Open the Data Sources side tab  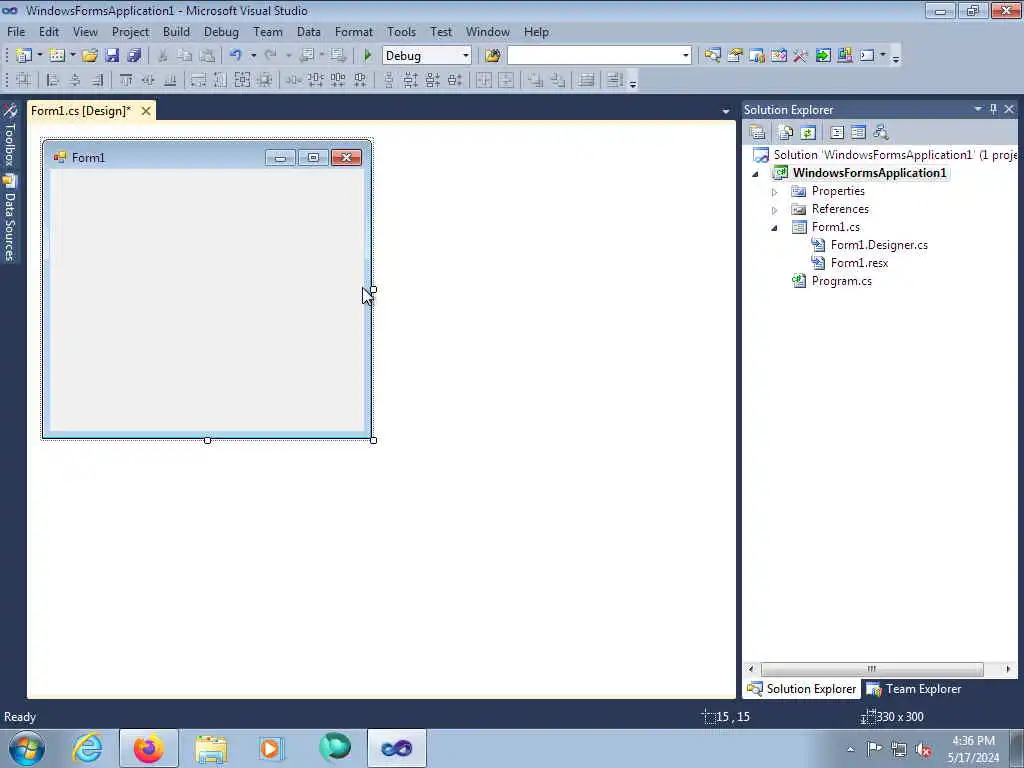tap(10, 217)
